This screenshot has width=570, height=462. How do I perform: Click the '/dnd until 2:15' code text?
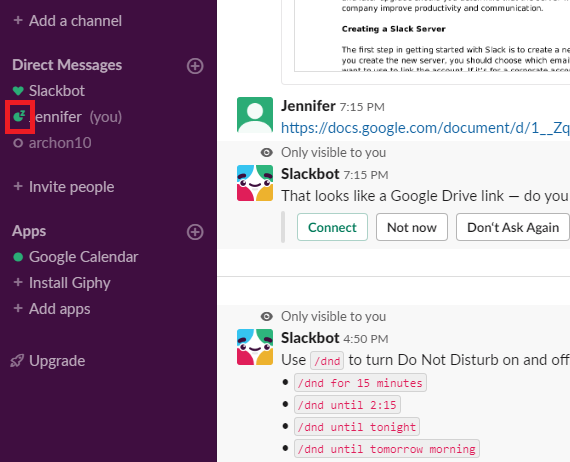click(x=347, y=405)
